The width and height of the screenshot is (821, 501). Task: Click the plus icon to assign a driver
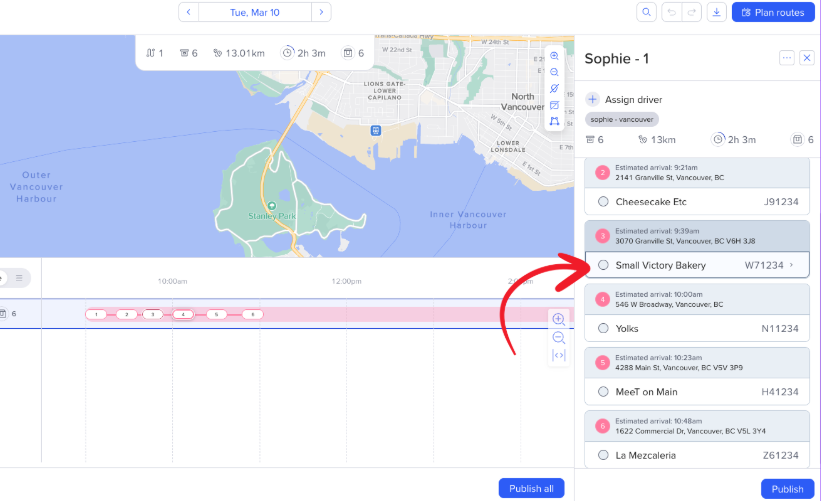(592, 99)
